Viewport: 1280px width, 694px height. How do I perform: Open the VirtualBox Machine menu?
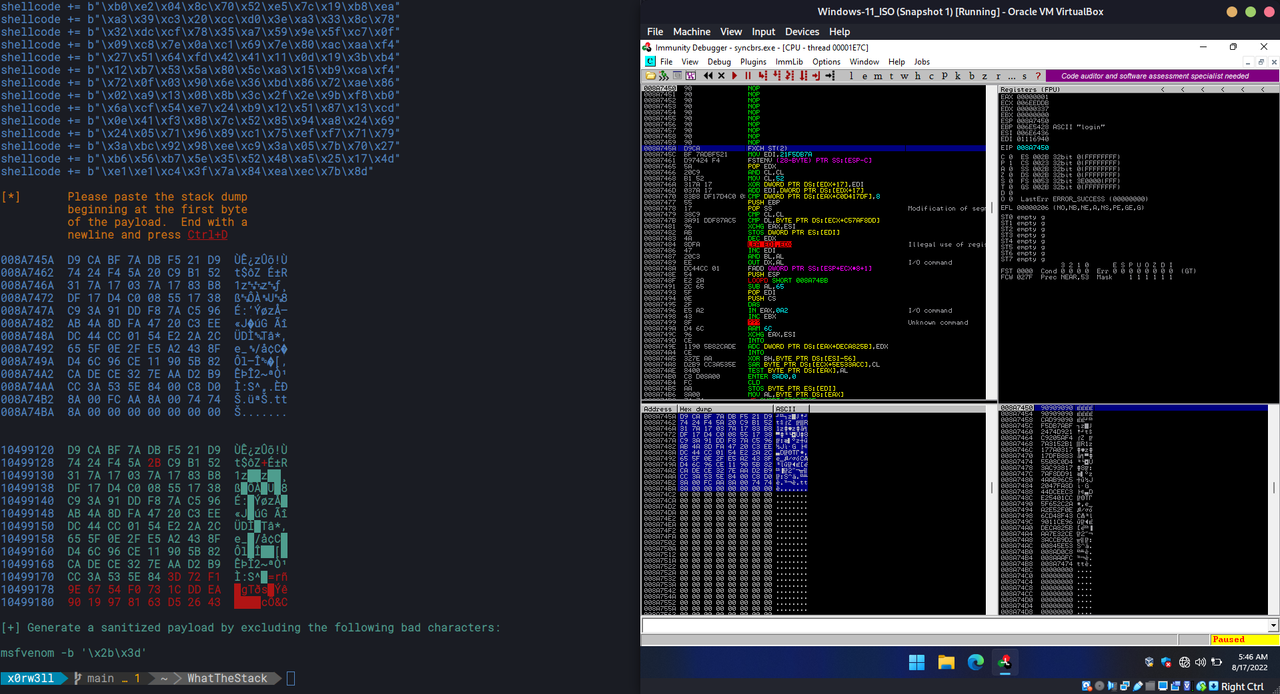(692, 32)
